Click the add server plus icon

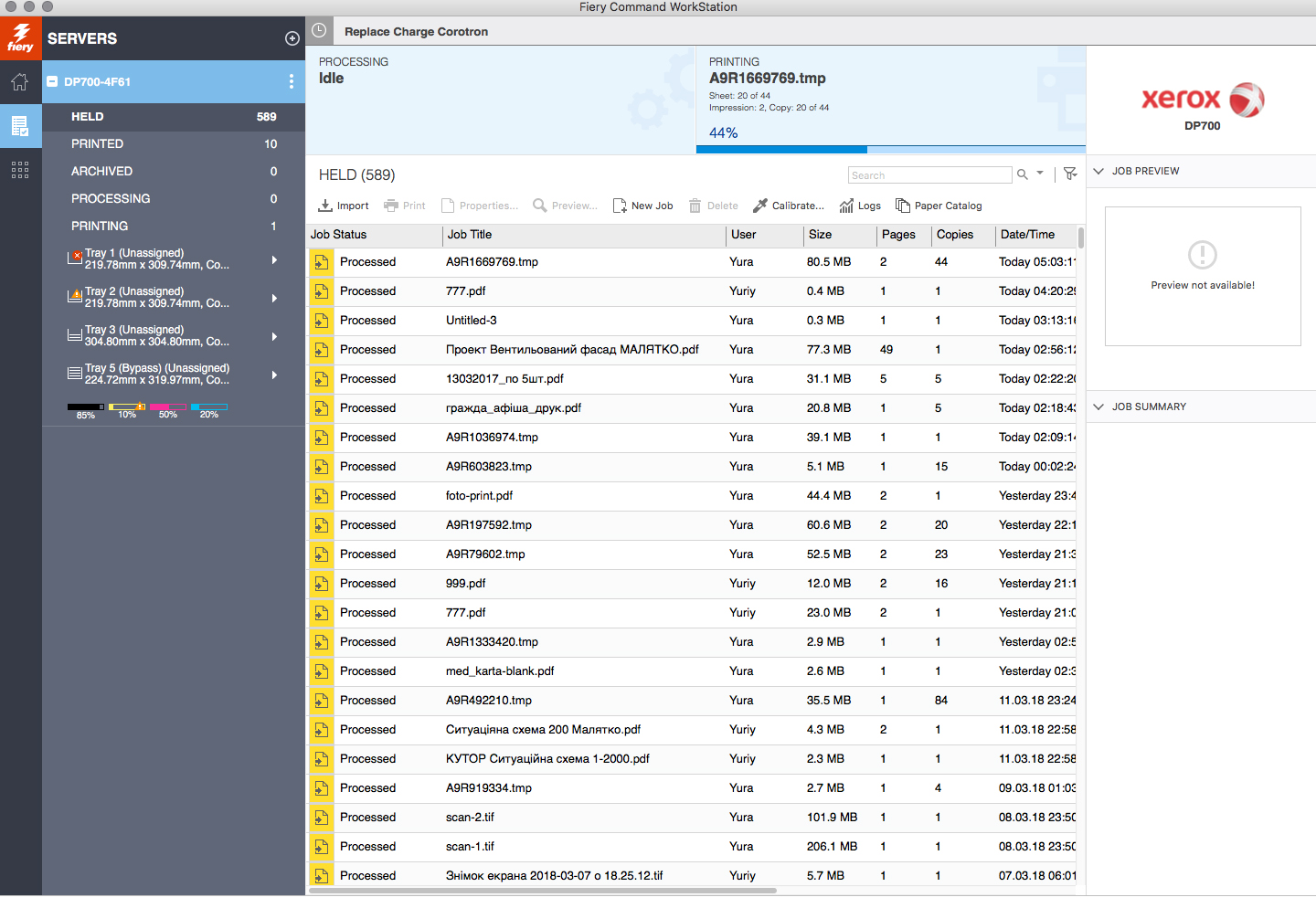(x=292, y=38)
